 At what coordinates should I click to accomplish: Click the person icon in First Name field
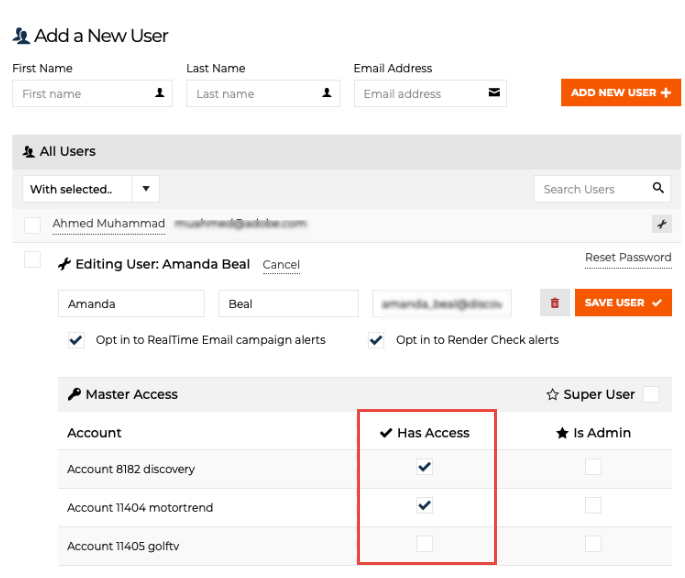[159, 93]
